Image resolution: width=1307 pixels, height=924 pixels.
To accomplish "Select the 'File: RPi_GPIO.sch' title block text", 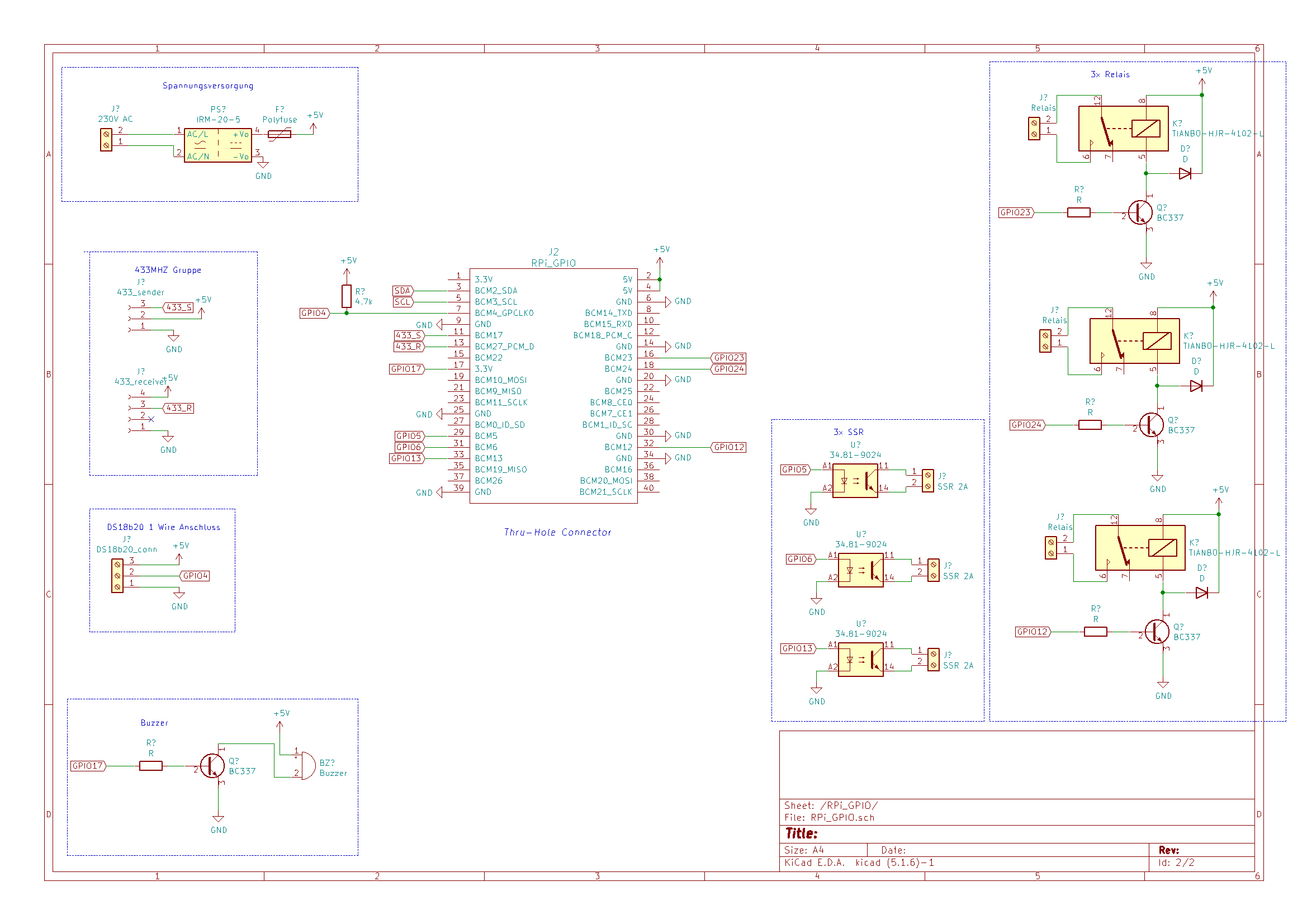I will (x=829, y=818).
